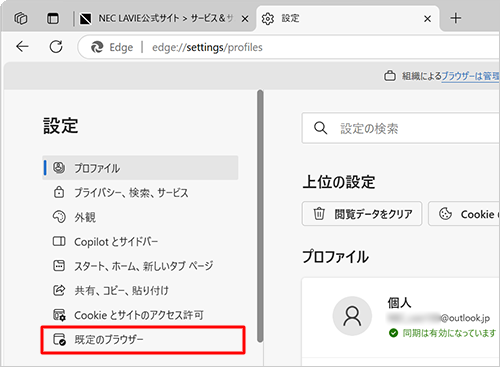This screenshot has width=500, height=367.
Task: Focus the 設定の検索 search field
Action: click(x=401, y=128)
